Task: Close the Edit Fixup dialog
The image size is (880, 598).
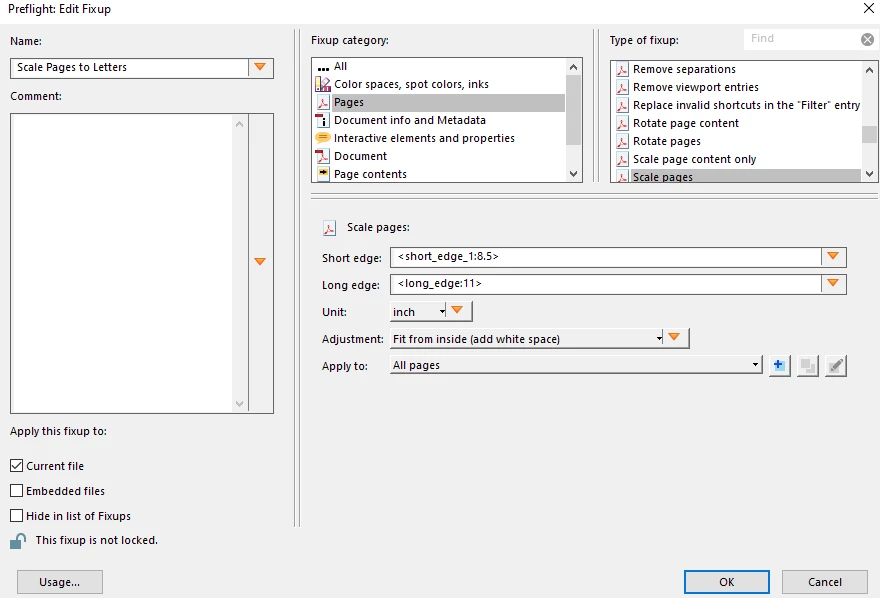Action: point(868,8)
